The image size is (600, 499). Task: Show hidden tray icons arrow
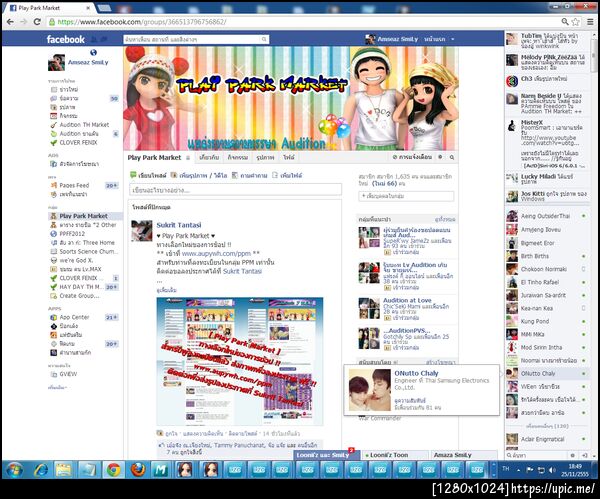tap(518, 470)
